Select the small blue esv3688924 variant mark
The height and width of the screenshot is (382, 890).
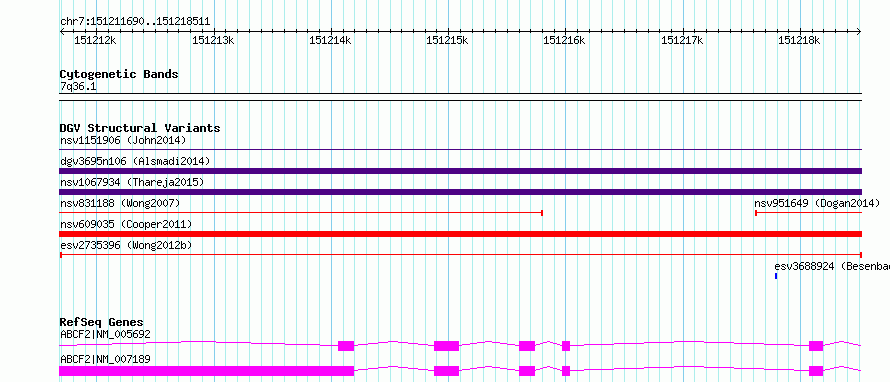(776, 276)
